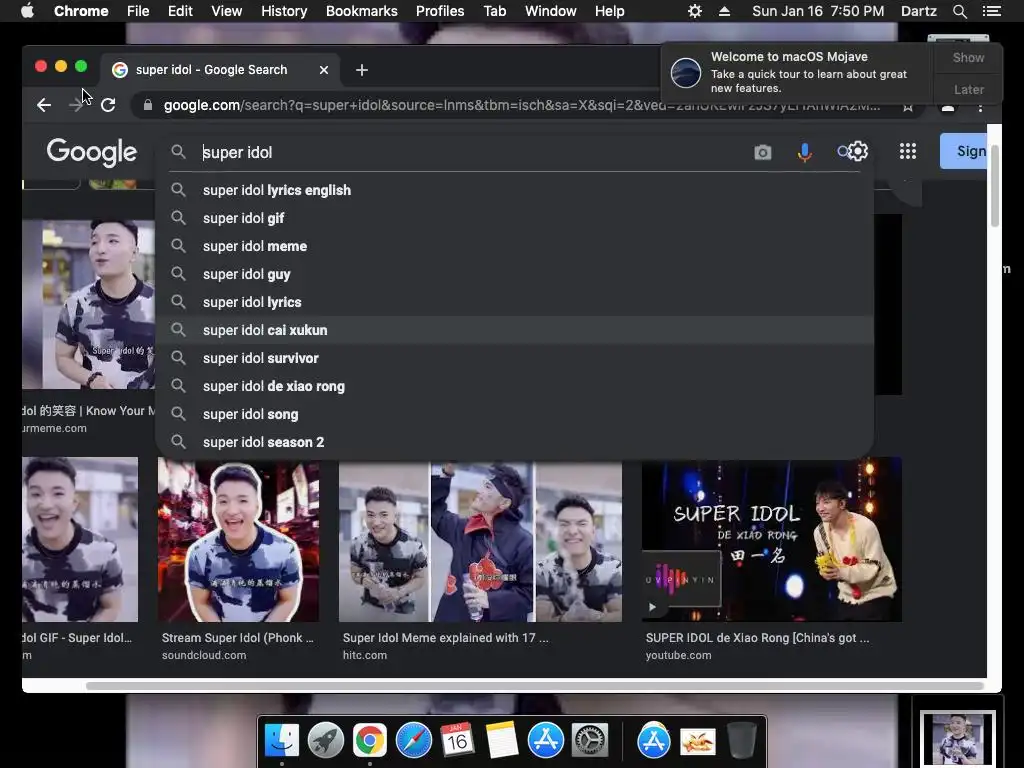Open the Profiles menu
Image resolution: width=1024 pixels, height=768 pixels.
click(x=440, y=11)
